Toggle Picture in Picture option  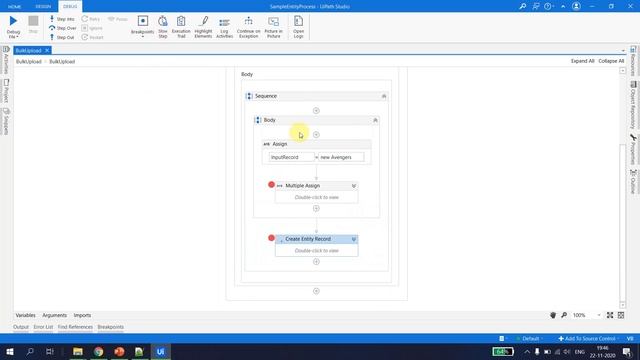[x=273, y=27]
